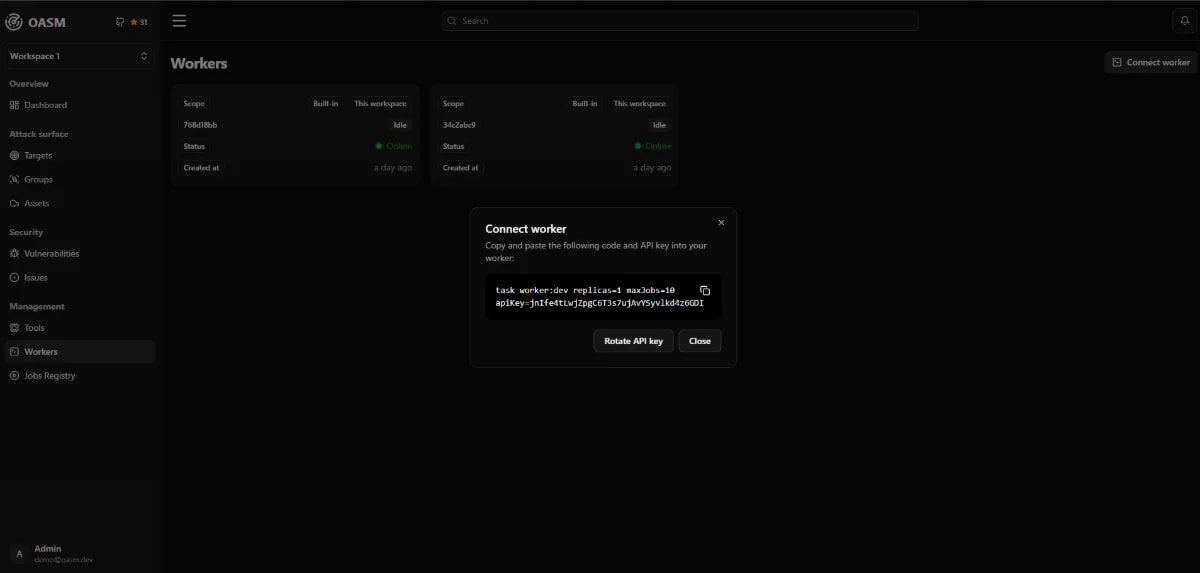Click the Close button in the dialog
Screen dimensions: 1200x573
(x=700, y=341)
